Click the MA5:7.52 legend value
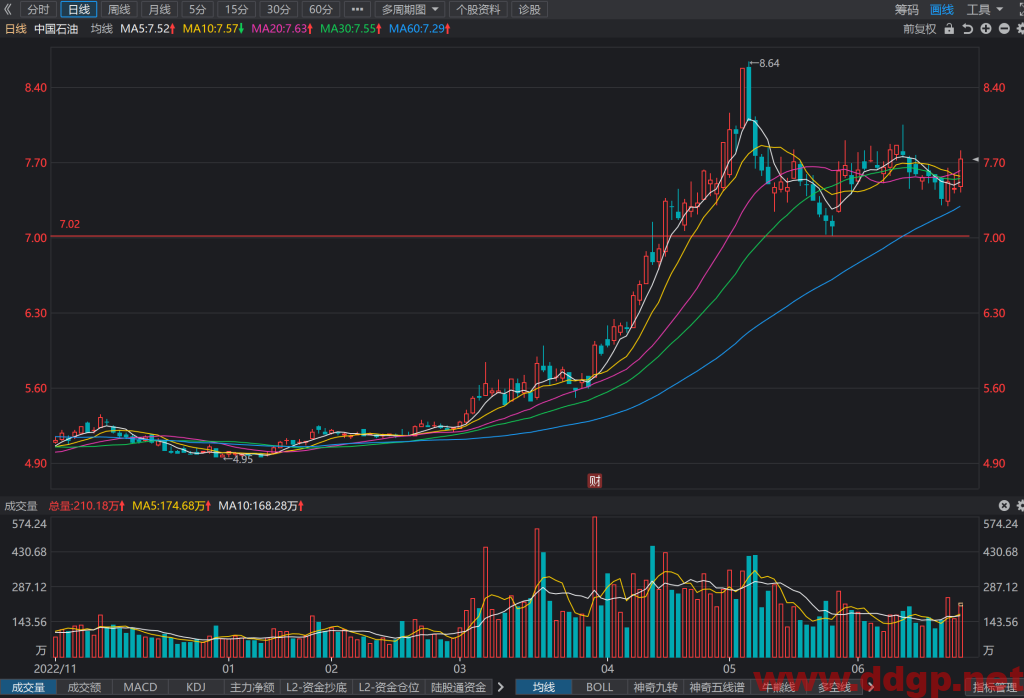 coord(148,29)
